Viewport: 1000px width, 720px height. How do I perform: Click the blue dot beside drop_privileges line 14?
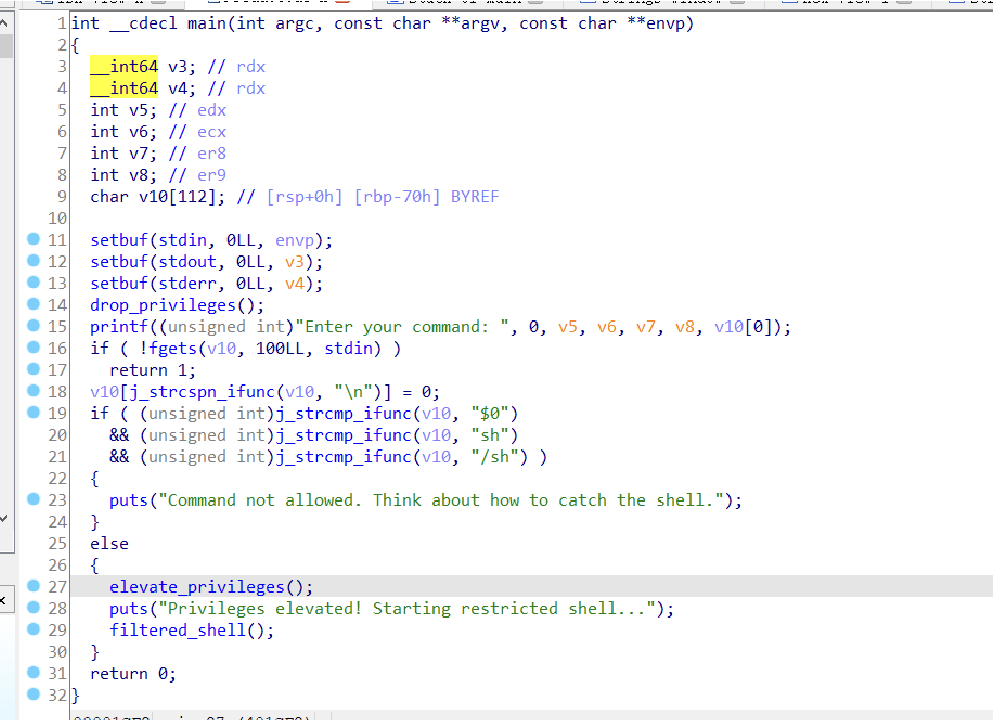click(33, 305)
